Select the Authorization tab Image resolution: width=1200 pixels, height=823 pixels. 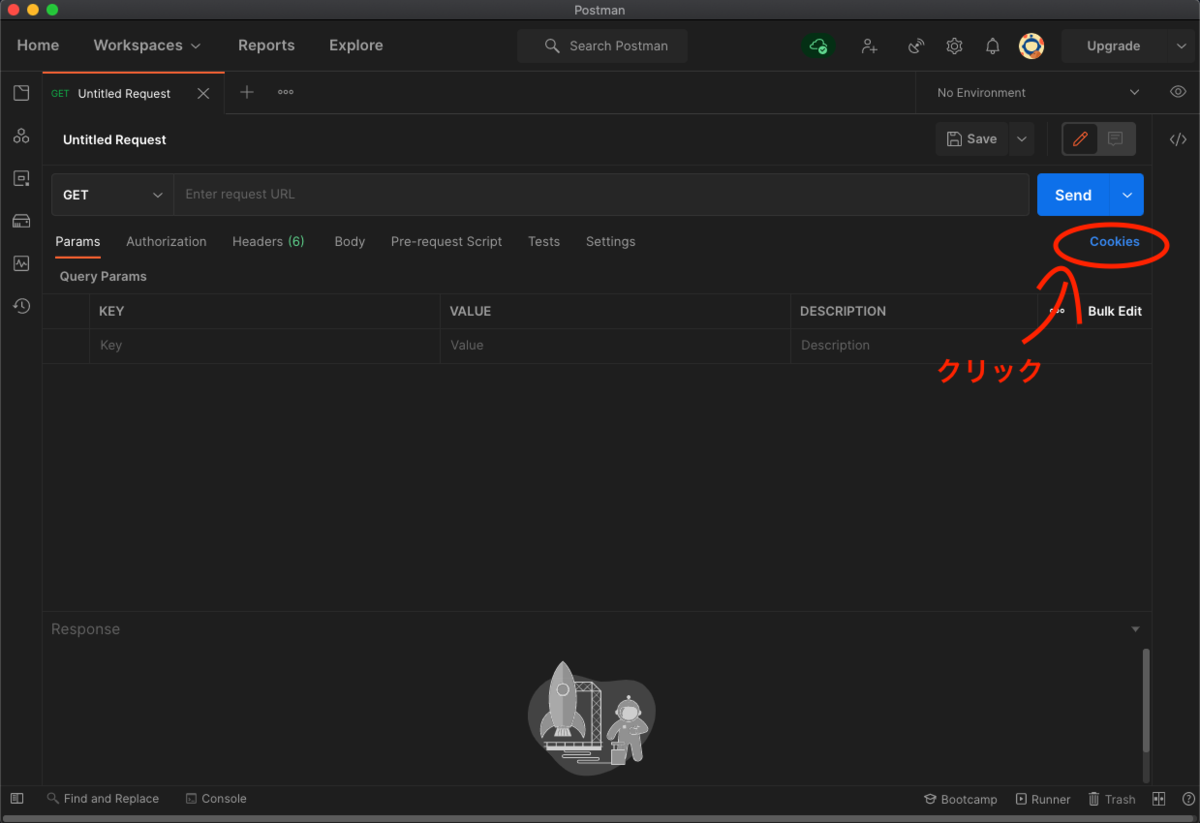click(x=166, y=242)
